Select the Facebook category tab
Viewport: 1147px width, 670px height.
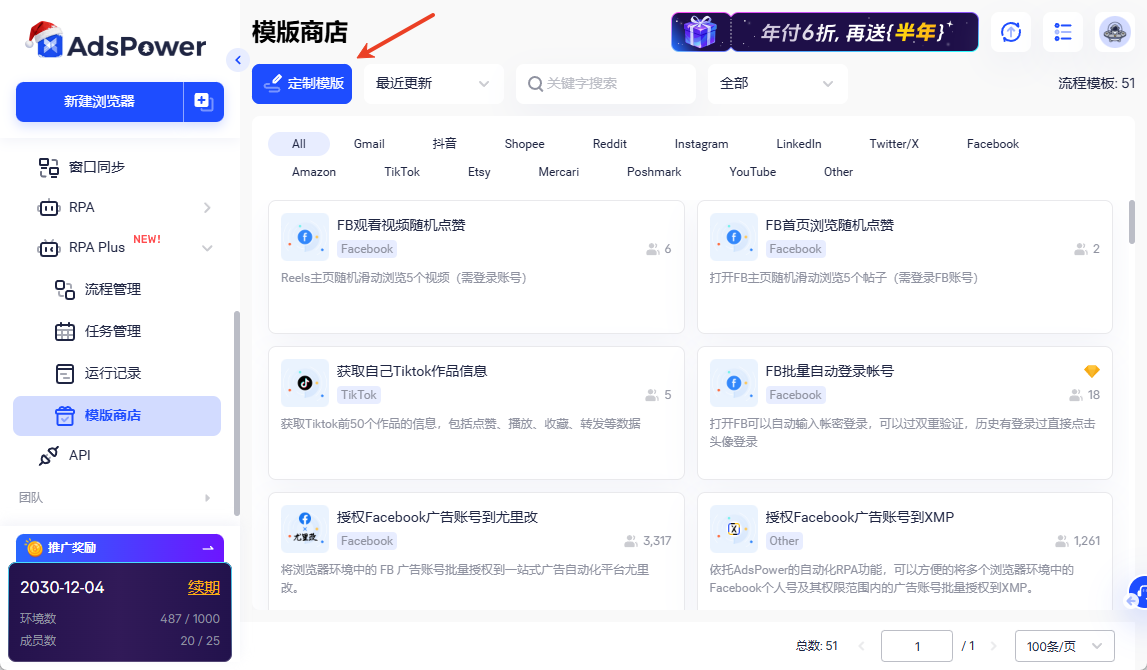pos(992,143)
